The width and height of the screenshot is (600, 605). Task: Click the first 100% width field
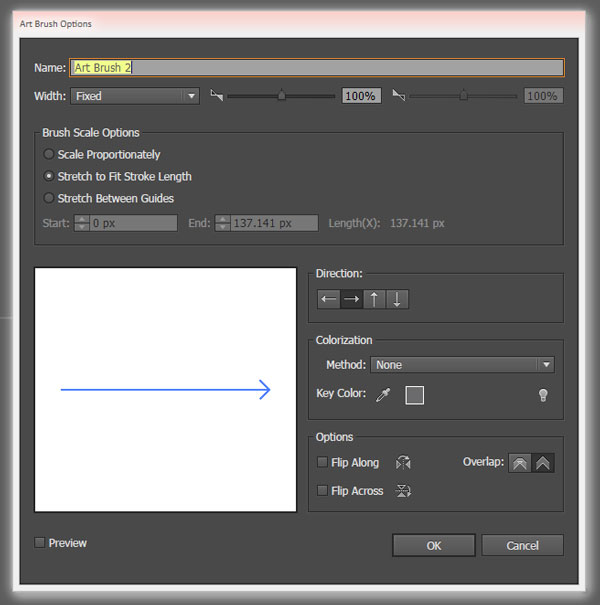(361, 96)
